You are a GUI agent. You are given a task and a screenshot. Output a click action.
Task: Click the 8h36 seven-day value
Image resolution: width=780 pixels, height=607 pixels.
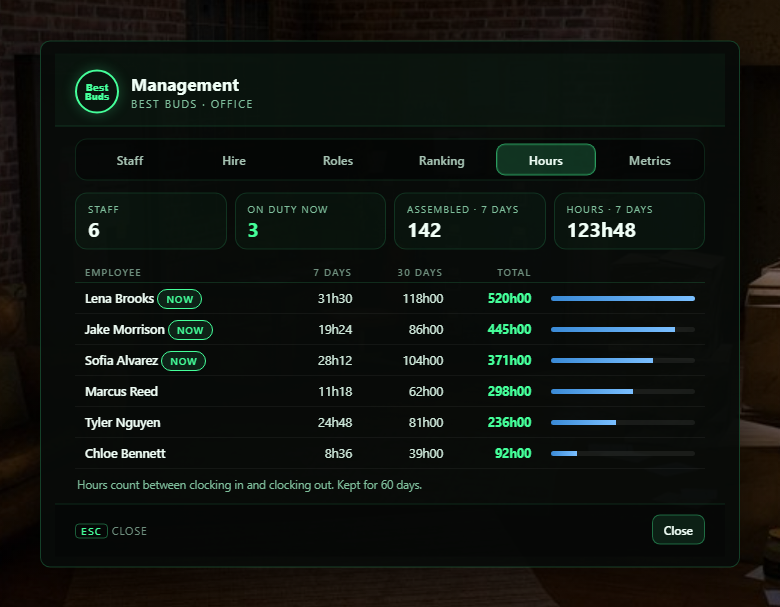point(338,453)
